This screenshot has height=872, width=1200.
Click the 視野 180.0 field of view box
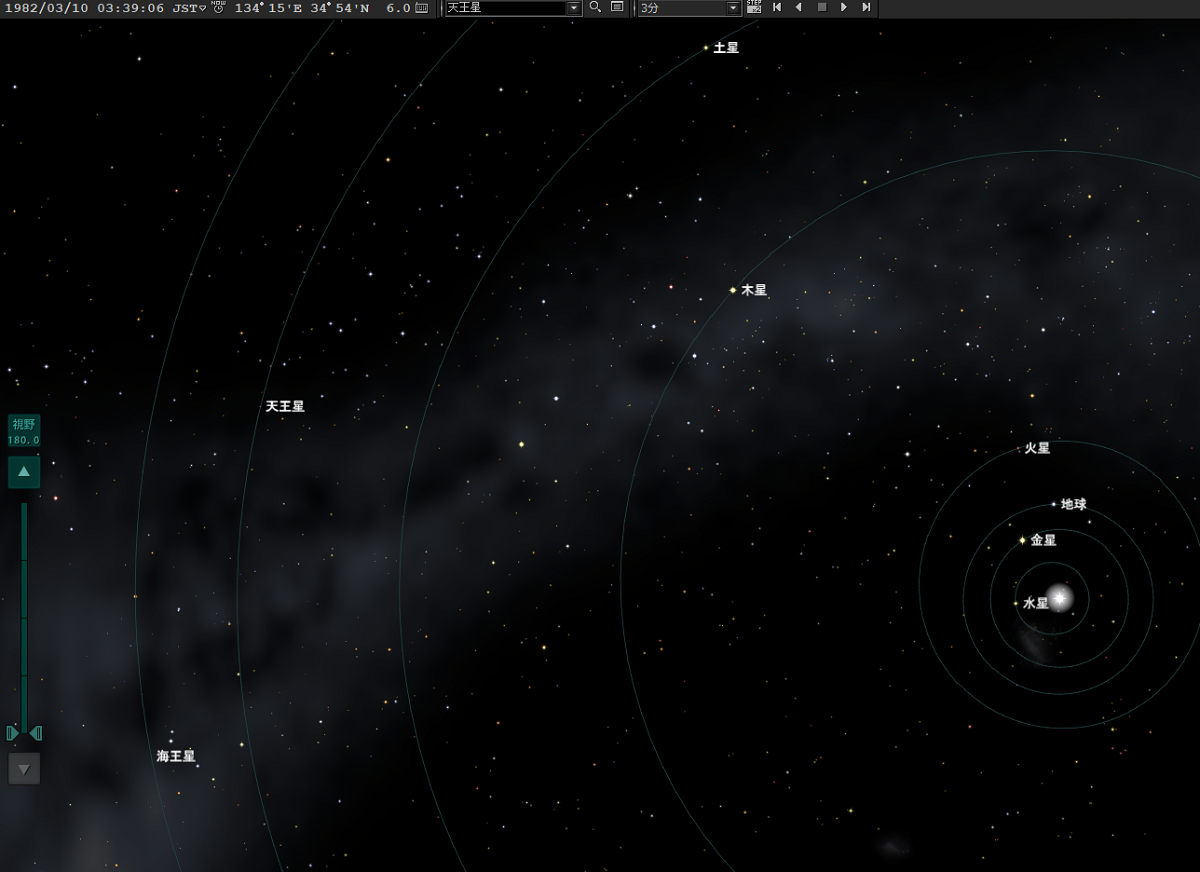(24, 431)
